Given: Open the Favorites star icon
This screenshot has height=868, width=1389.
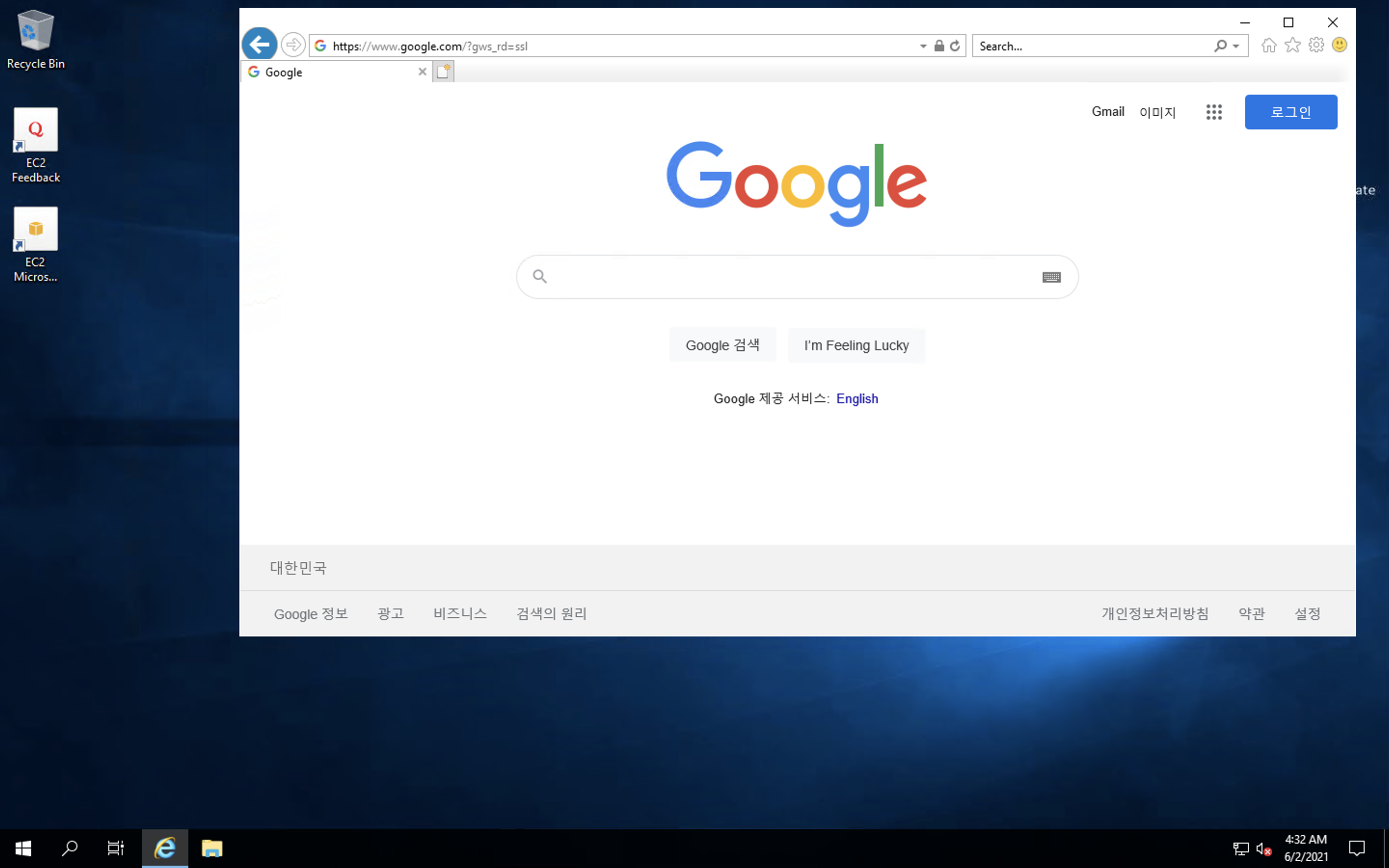Looking at the screenshot, I should coord(1293,45).
